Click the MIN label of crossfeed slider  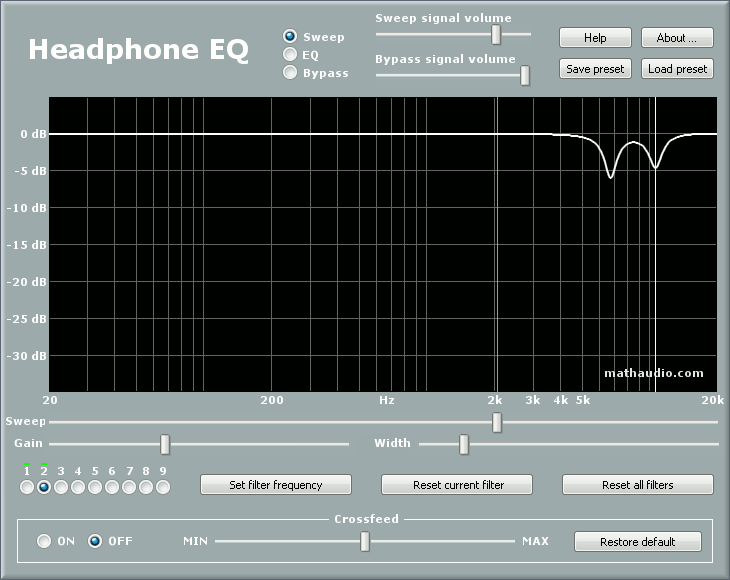(195, 541)
